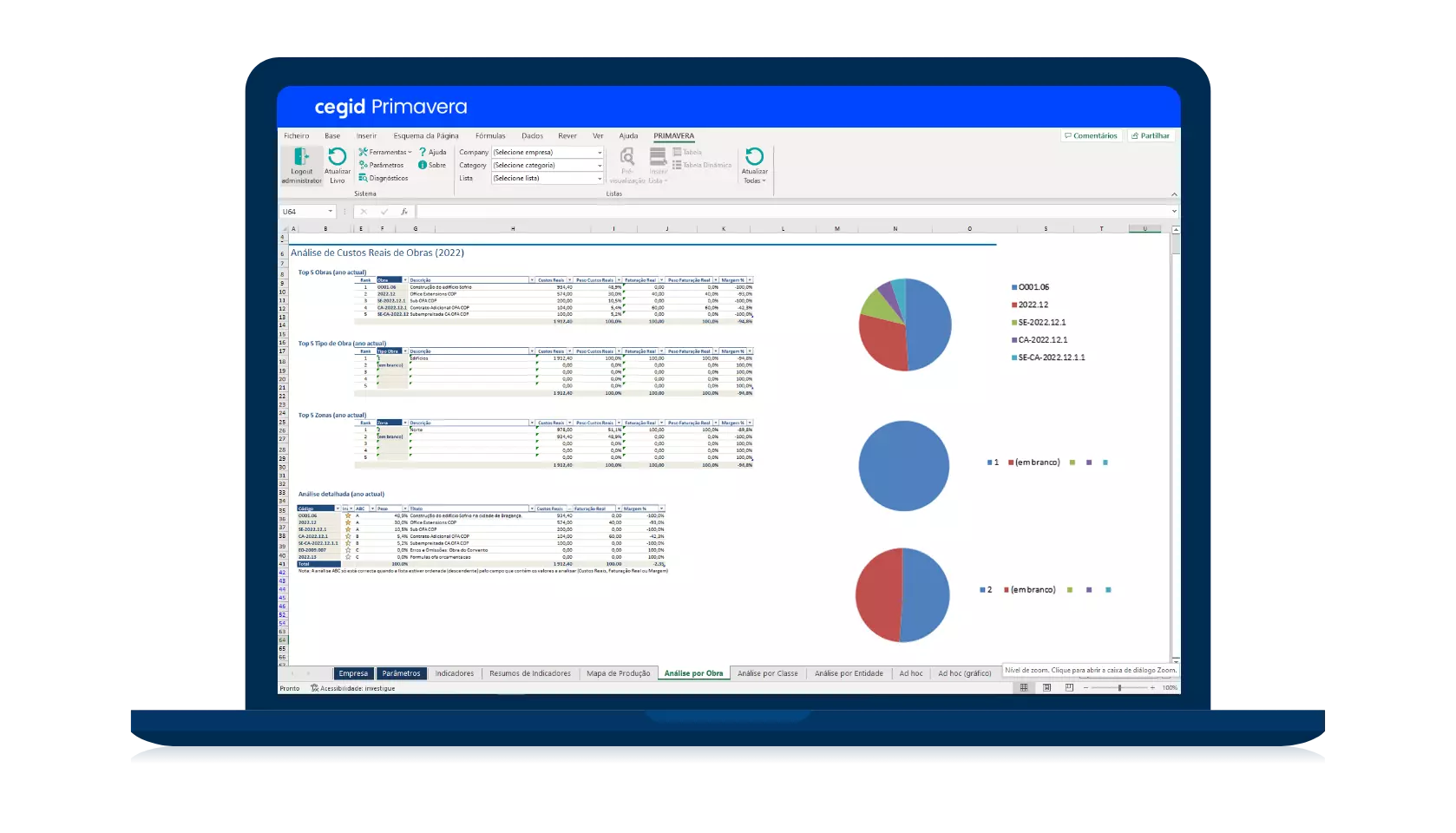Open the Parâmetros settings icon in ribbon
Image resolution: width=1456 pixels, height=833 pixels.
364,165
